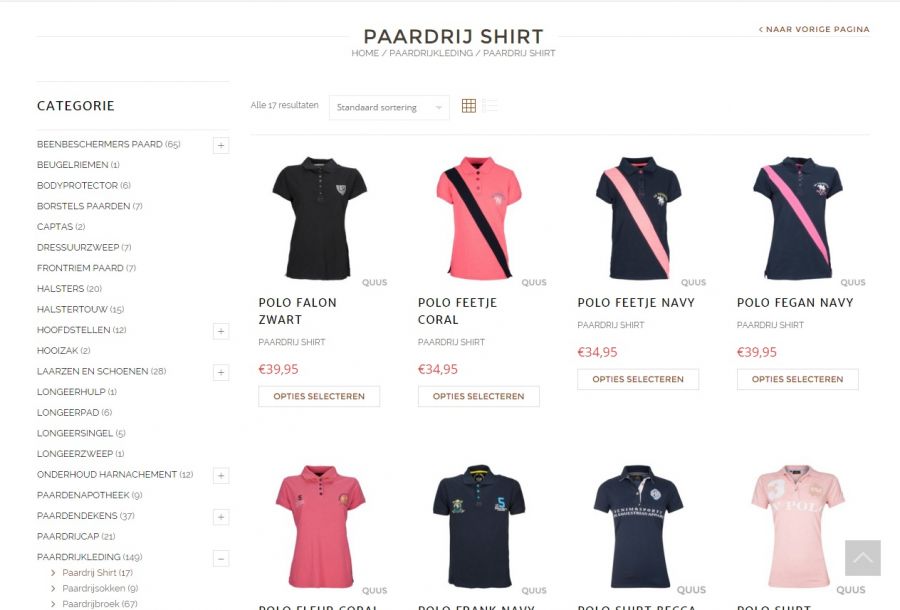Open Polo Feetje Coral product image

tap(478, 218)
